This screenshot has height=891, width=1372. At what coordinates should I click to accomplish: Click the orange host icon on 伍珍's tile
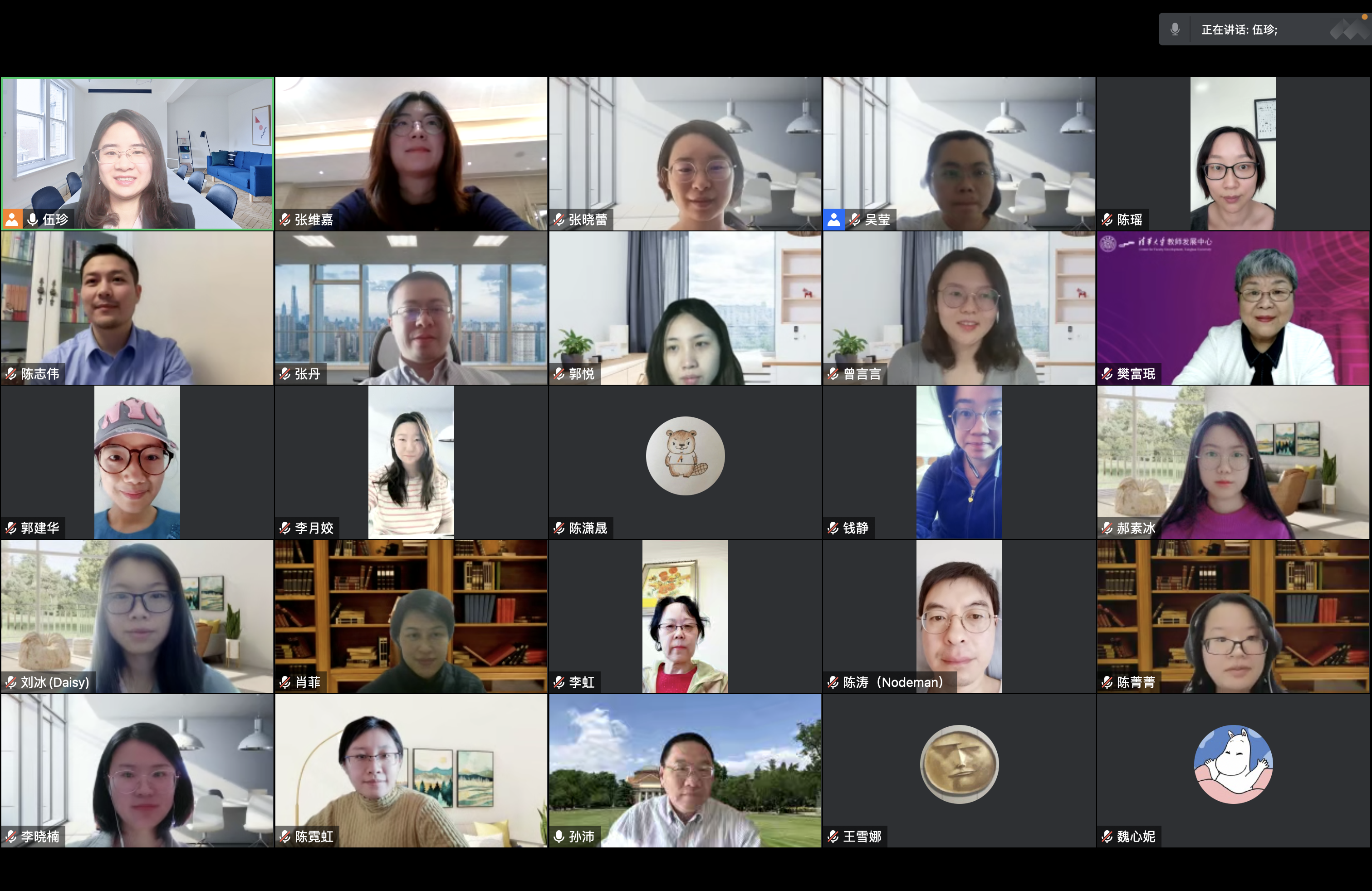pos(12,220)
